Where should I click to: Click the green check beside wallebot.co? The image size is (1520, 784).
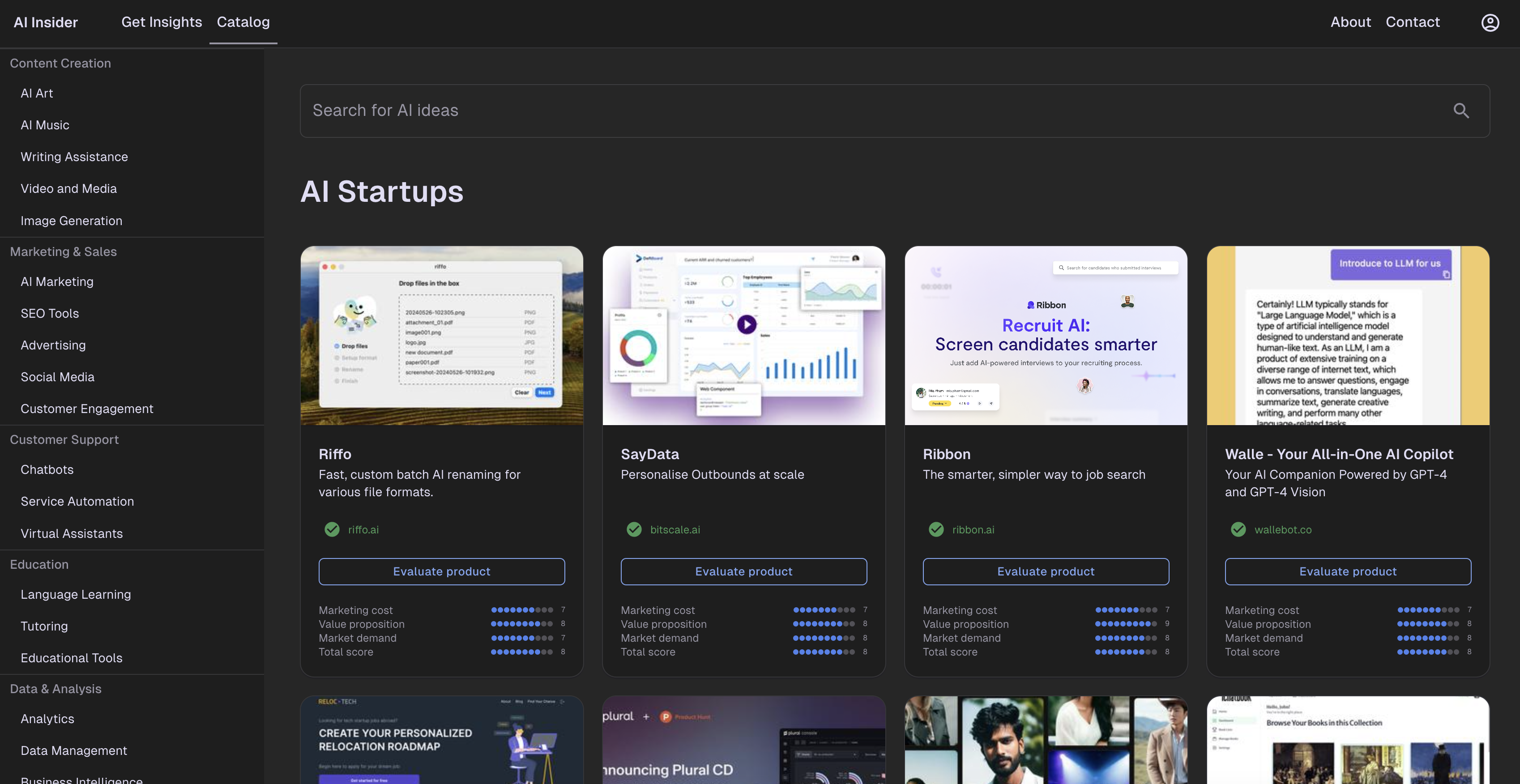click(1238, 529)
